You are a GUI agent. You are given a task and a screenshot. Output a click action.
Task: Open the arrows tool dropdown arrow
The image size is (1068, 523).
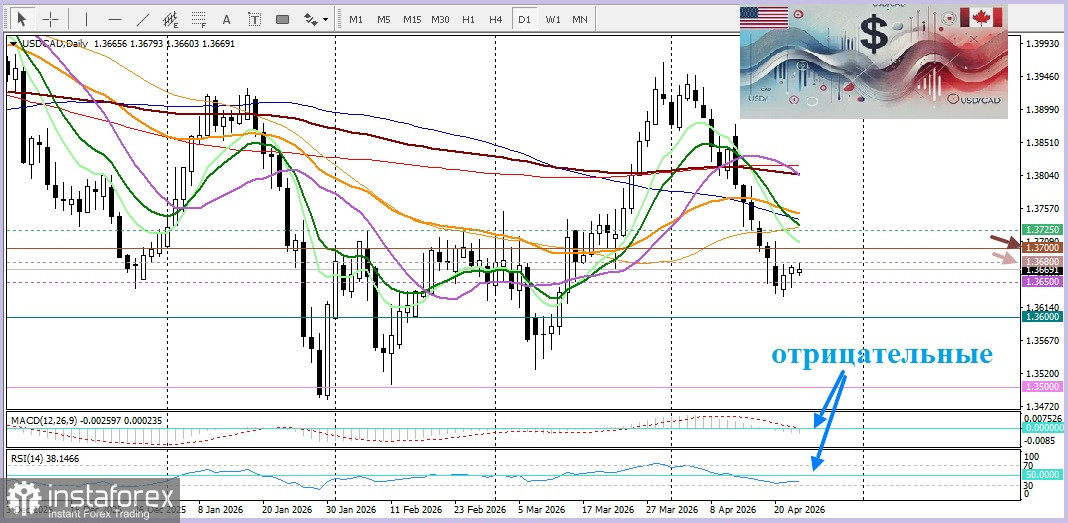click(x=326, y=19)
